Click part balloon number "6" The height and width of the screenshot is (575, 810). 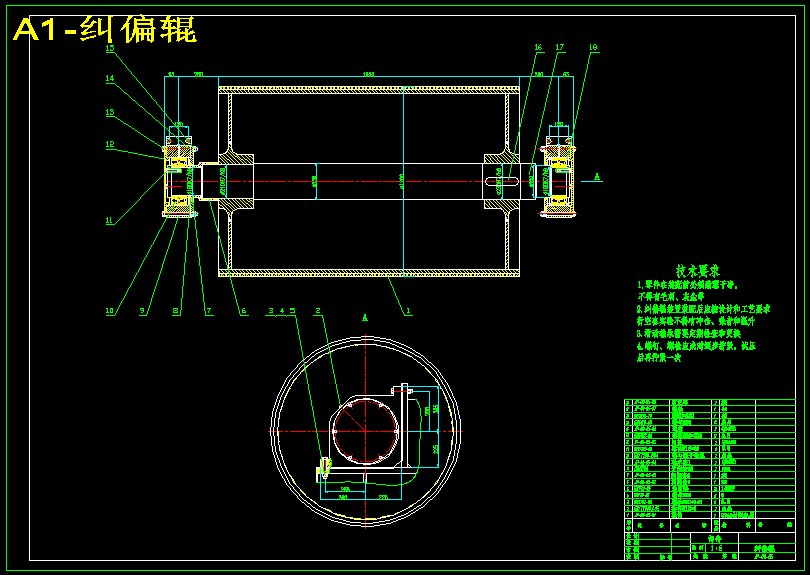244,311
